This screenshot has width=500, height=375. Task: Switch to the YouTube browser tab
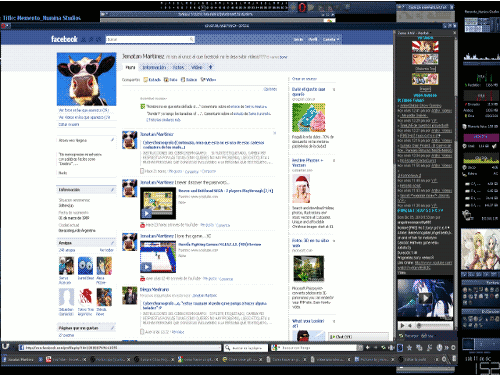[66, 359]
